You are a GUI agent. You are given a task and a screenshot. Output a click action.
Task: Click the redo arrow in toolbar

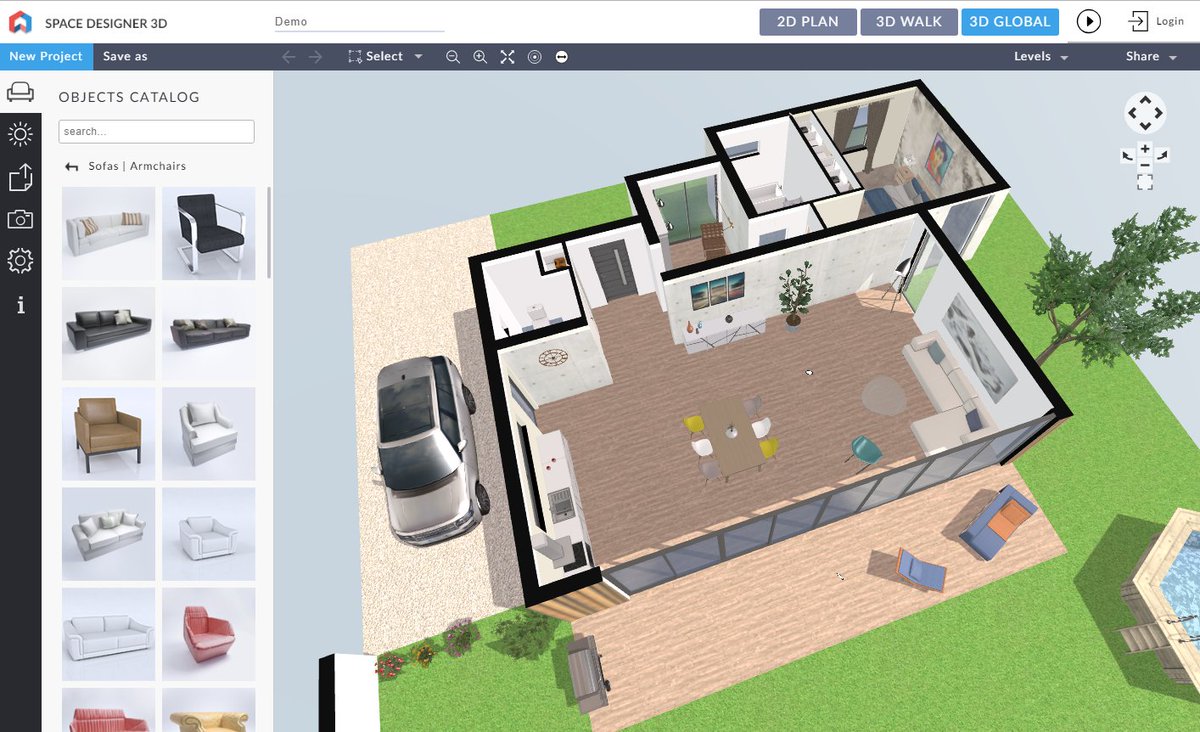click(316, 57)
